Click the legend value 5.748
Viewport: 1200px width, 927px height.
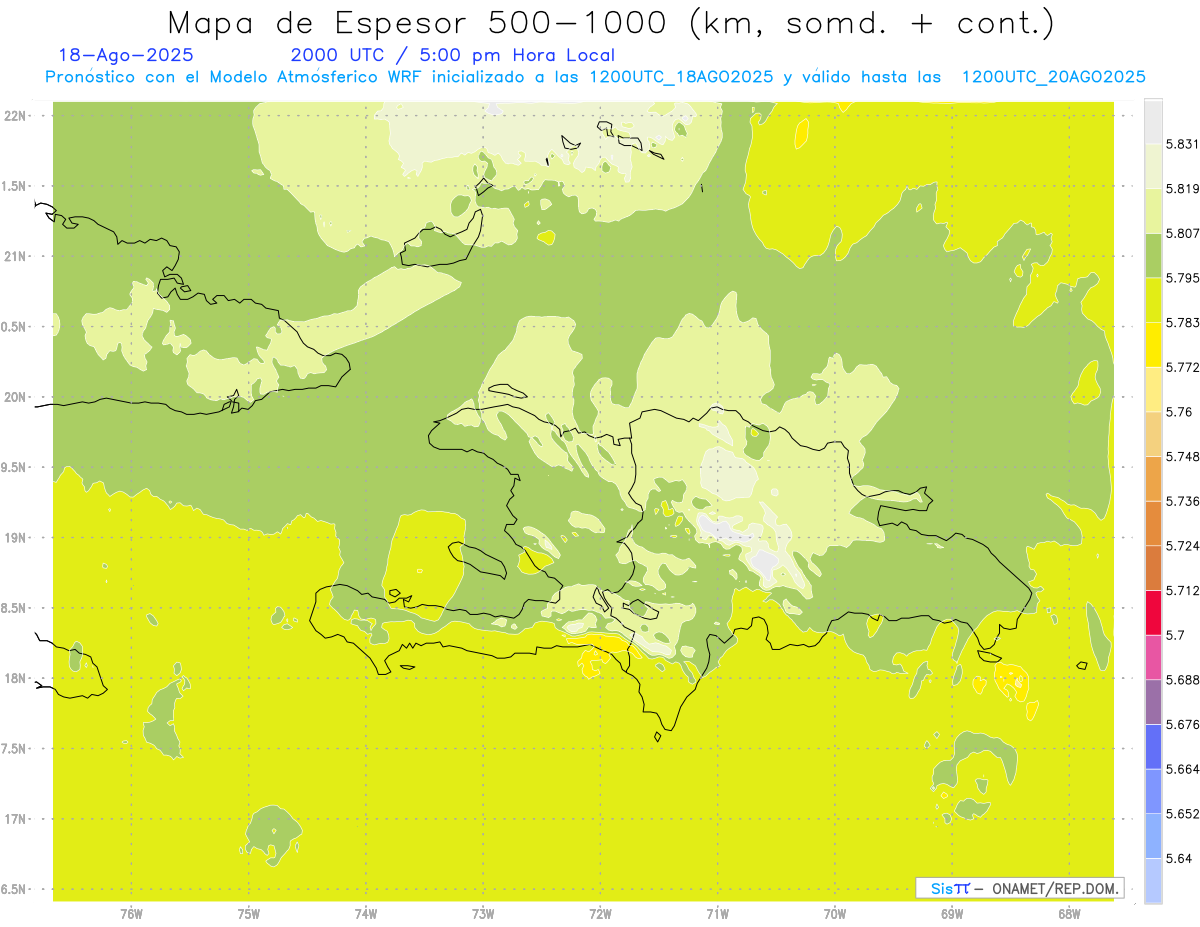pyautogui.click(x=1183, y=457)
